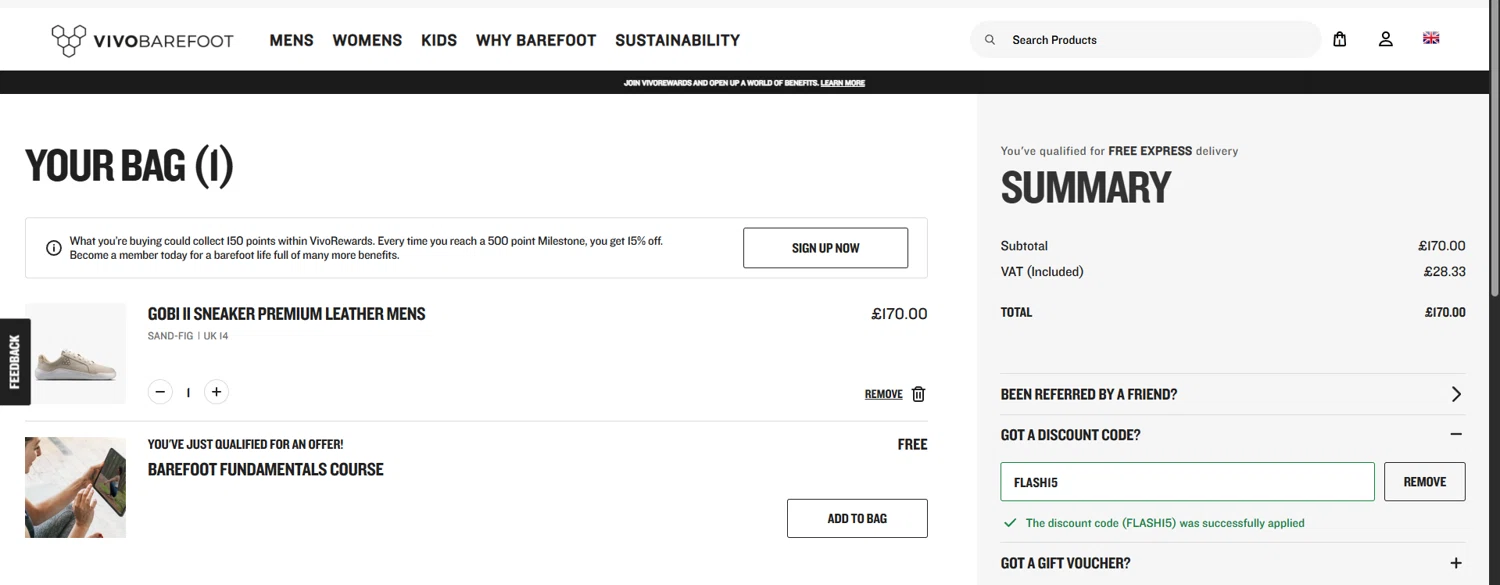Remove the FLASH15 discount code
The width and height of the screenshot is (1500, 585).
(x=1425, y=482)
